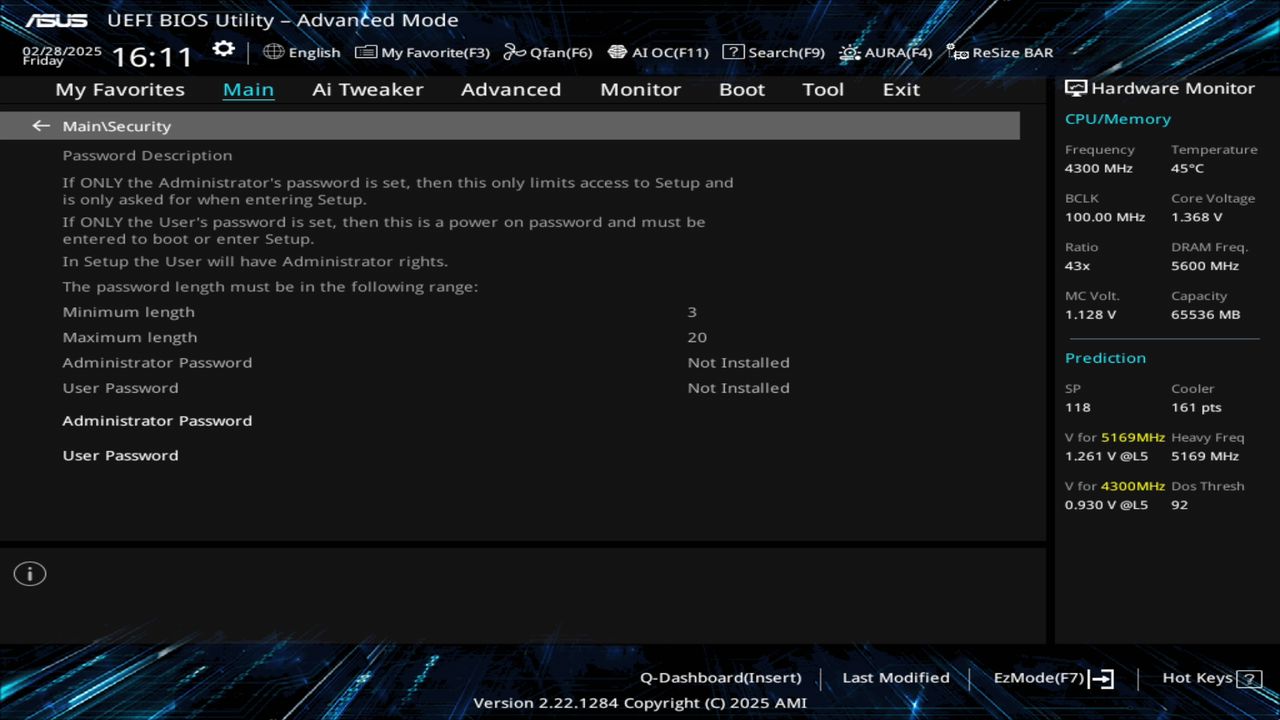Click the back arrow in Main\Security
The image size is (1280, 720).
click(41, 126)
